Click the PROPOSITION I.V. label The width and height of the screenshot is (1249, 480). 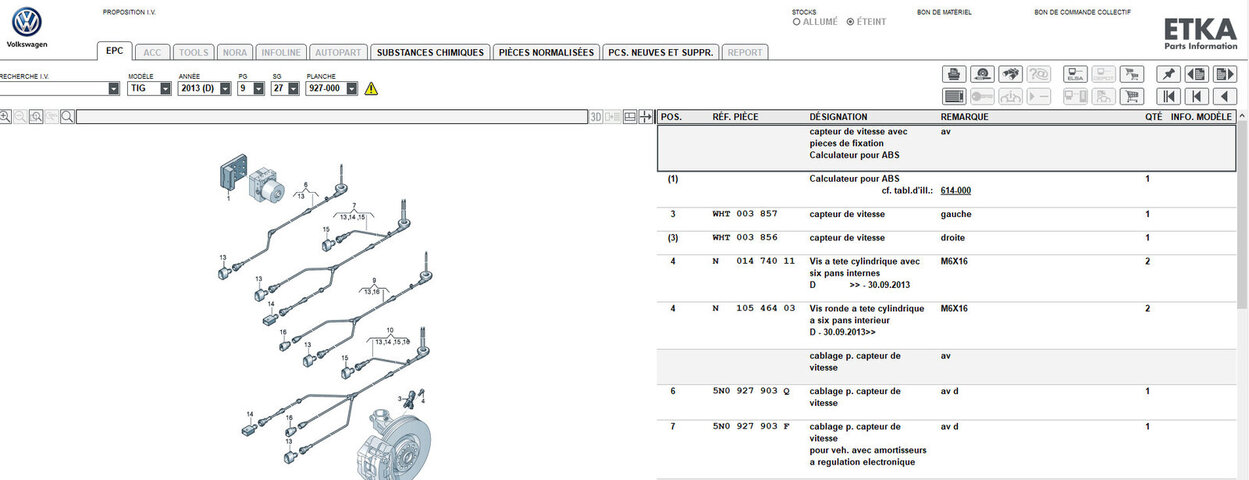tap(130, 12)
